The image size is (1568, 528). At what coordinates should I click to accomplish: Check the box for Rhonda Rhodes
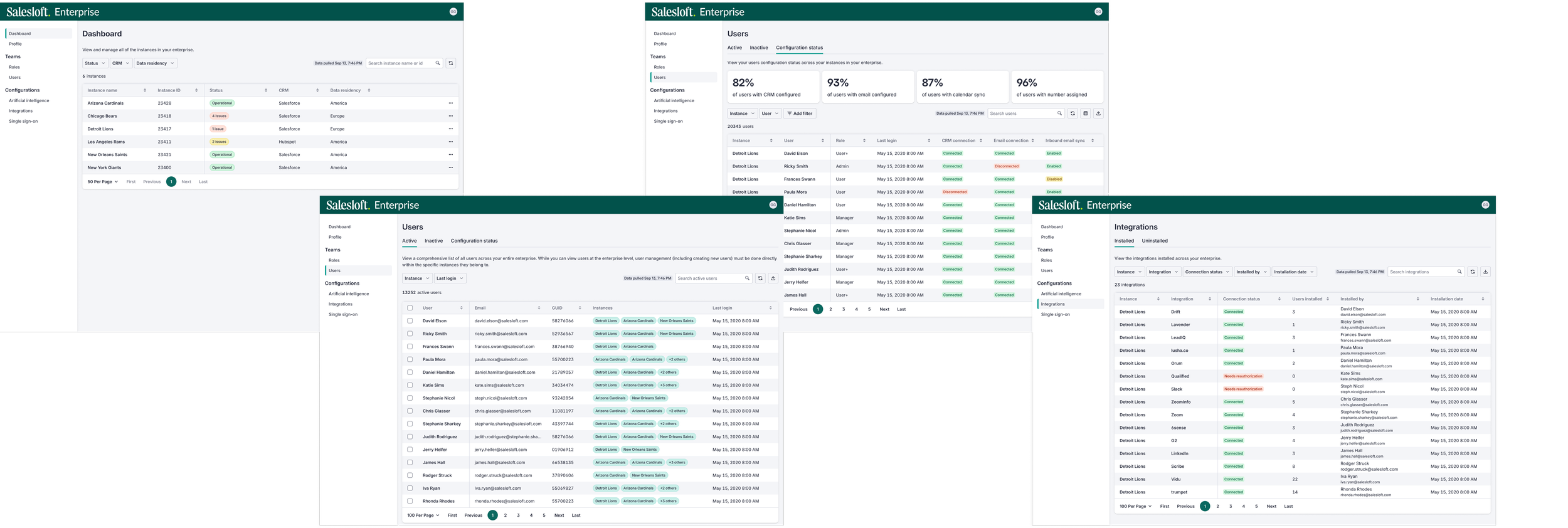click(x=410, y=501)
